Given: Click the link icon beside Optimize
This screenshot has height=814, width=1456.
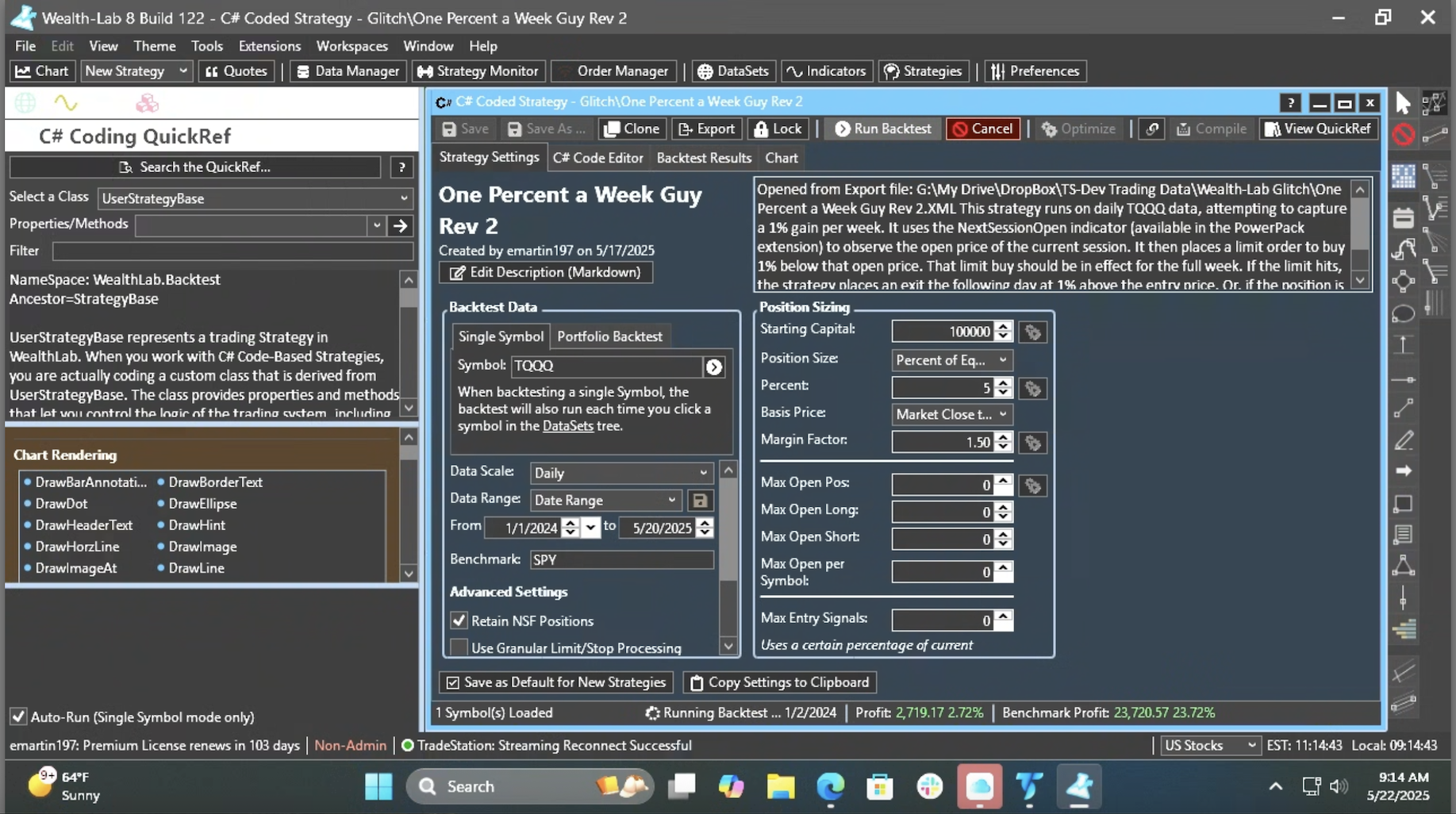Looking at the screenshot, I should pyautogui.click(x=1152, y=129).
